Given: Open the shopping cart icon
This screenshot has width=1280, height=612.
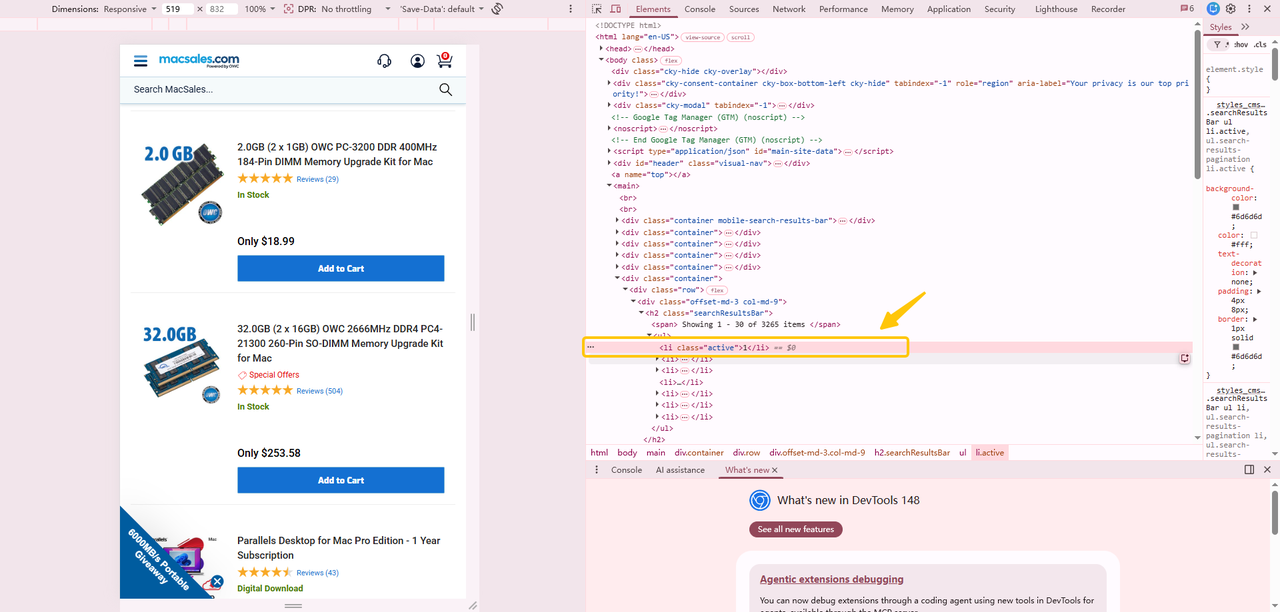Looking at the screenshot, I should pyautogui.click(x=445, y=60).
